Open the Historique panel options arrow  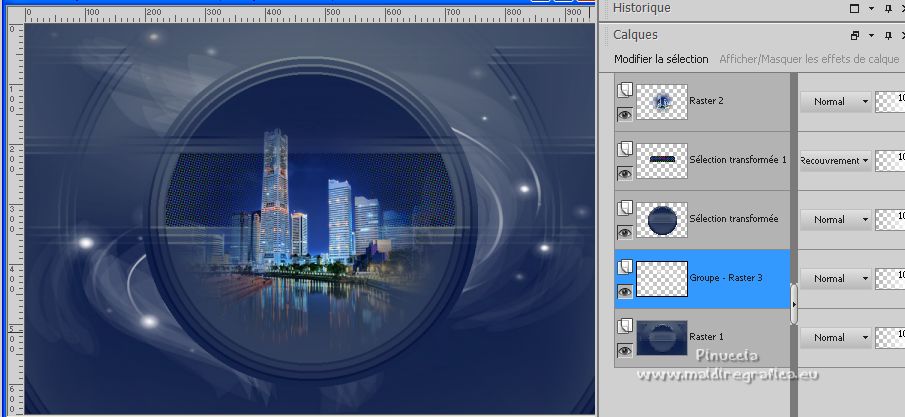coord(872,8)
